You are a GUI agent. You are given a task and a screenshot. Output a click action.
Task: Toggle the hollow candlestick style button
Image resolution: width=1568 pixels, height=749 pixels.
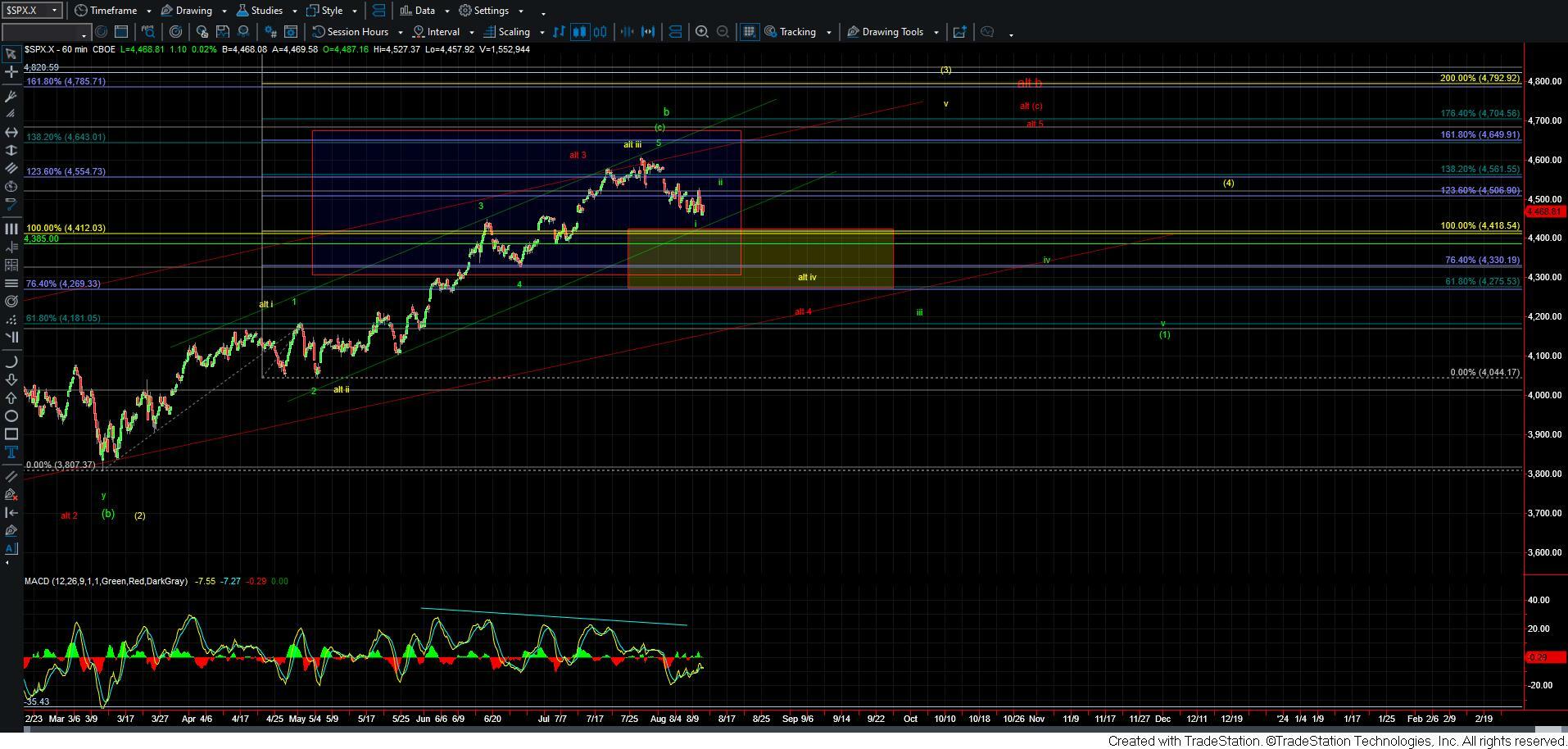click(x=600, y=32)
